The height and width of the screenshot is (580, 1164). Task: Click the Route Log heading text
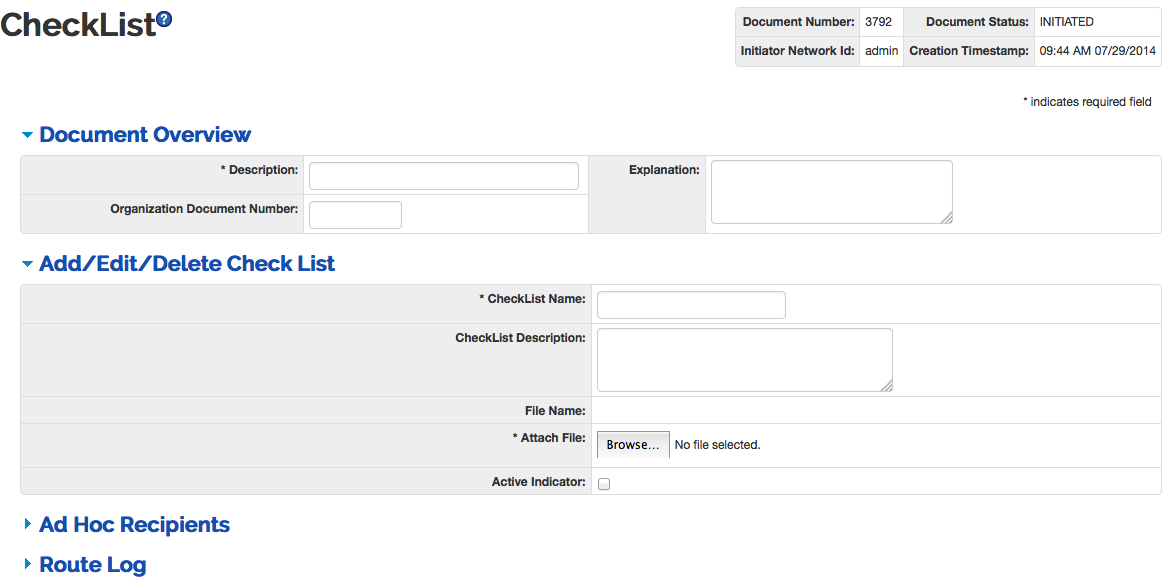[92, 565]
